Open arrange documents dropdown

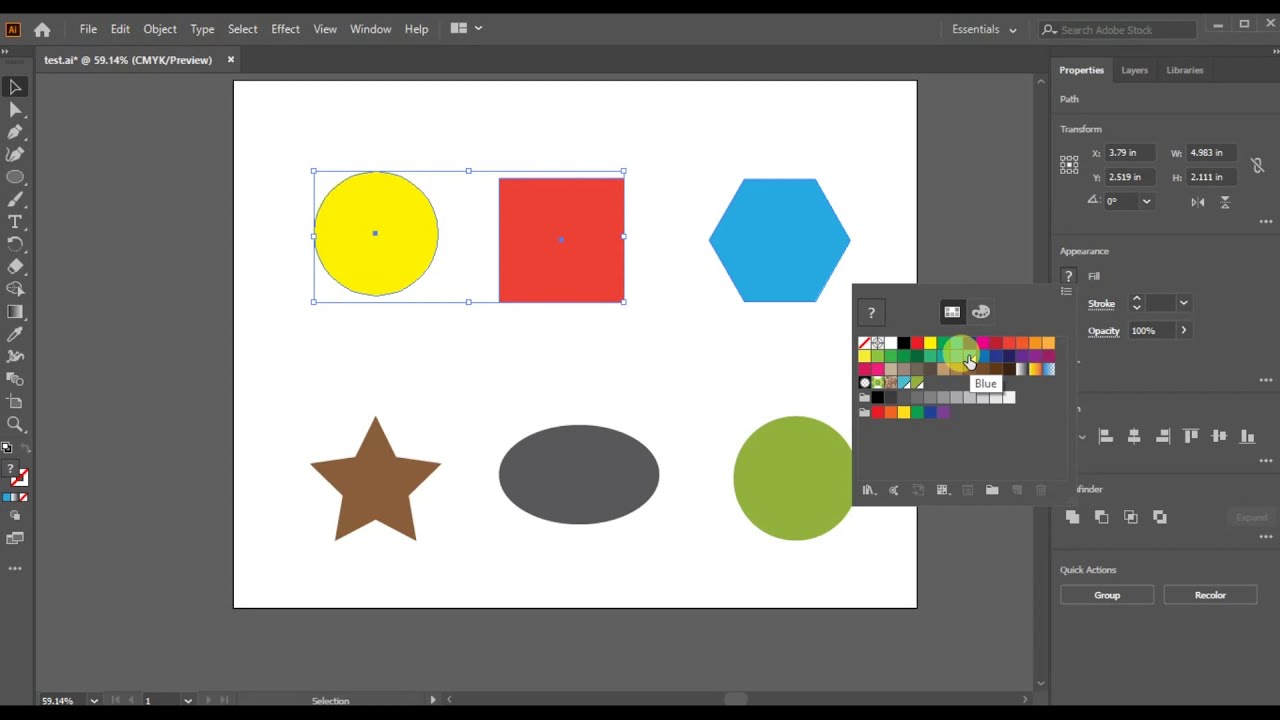pos(466,28)
